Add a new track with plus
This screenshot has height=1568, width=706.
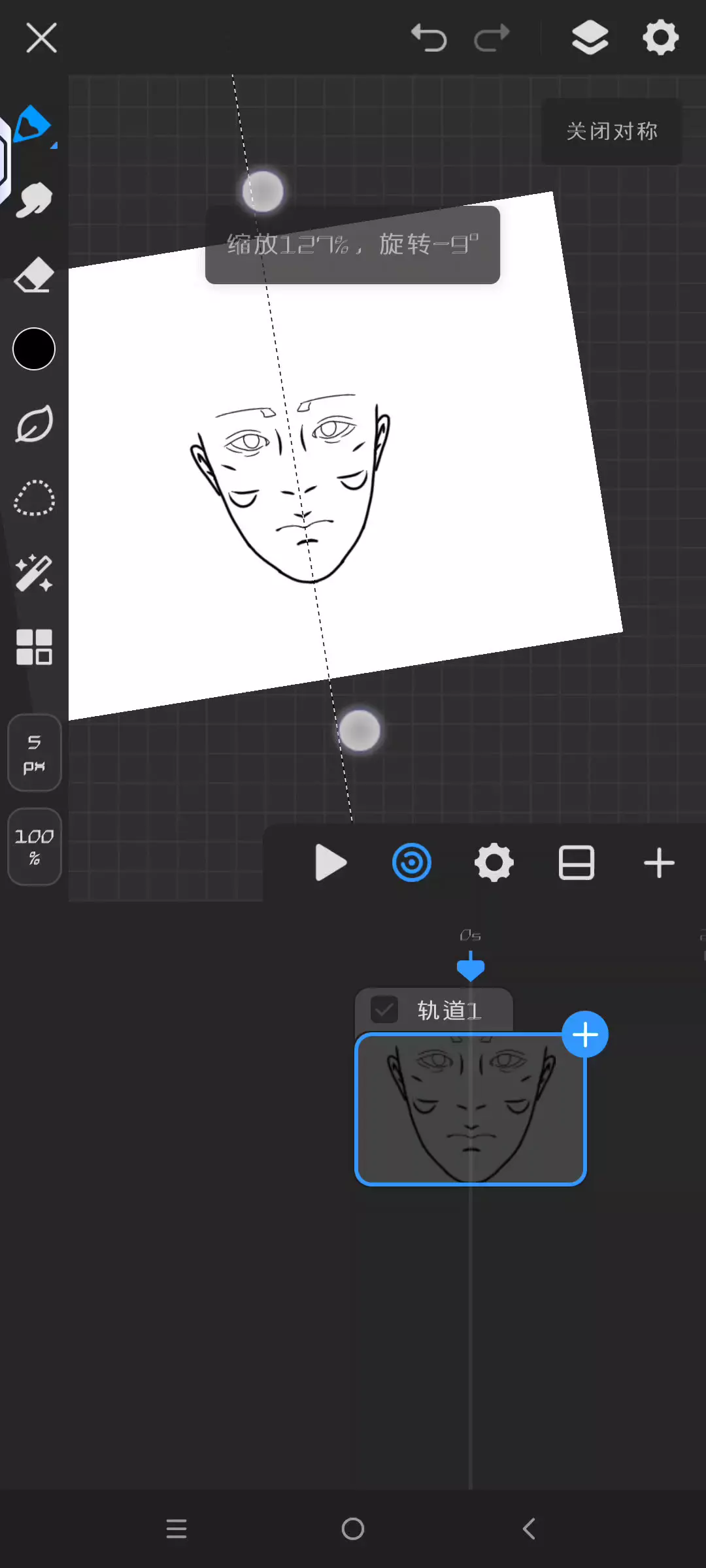tap(659, 863)
